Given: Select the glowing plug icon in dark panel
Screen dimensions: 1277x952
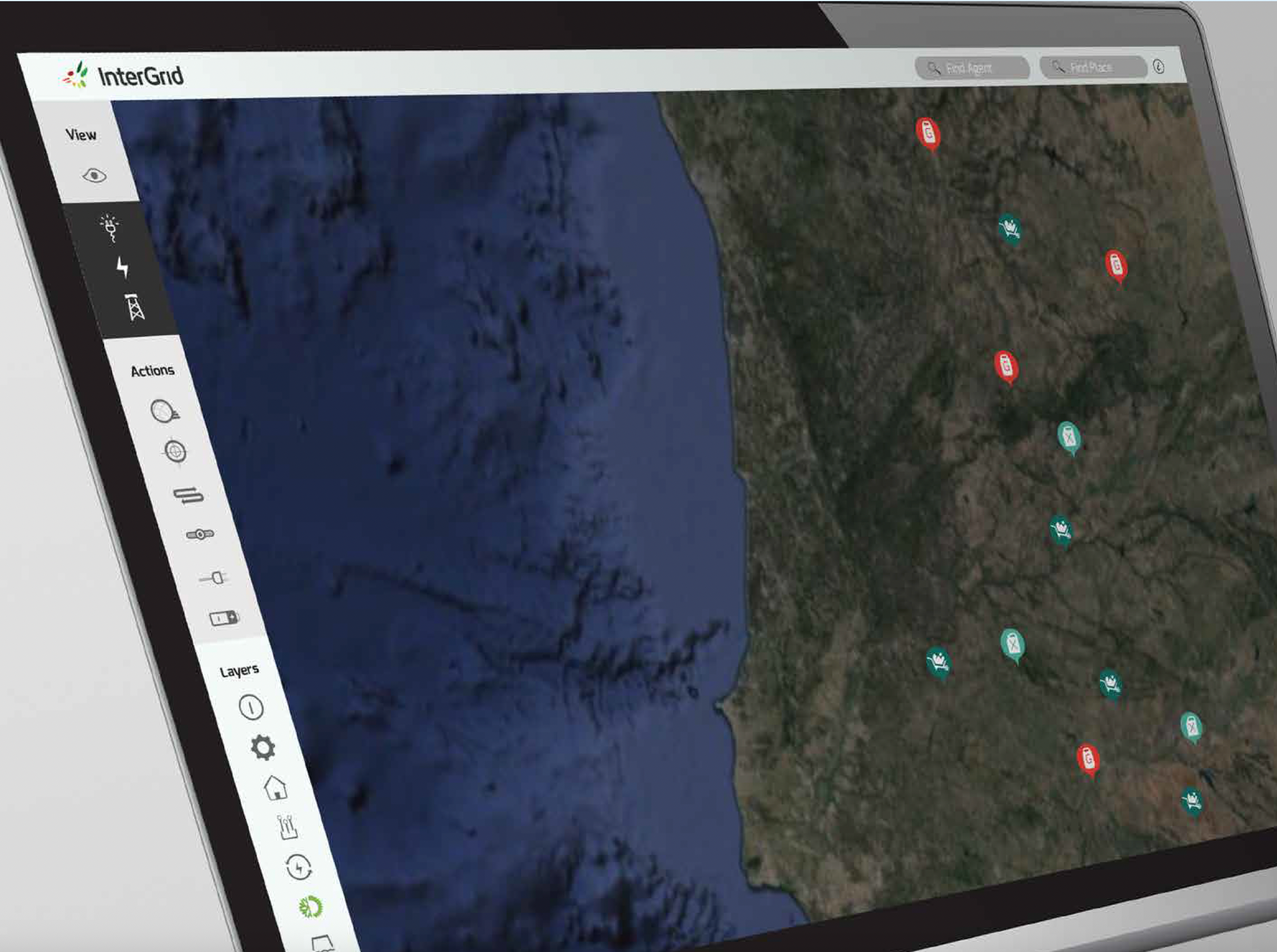Looking at the screenshot, I should point(110,228).
